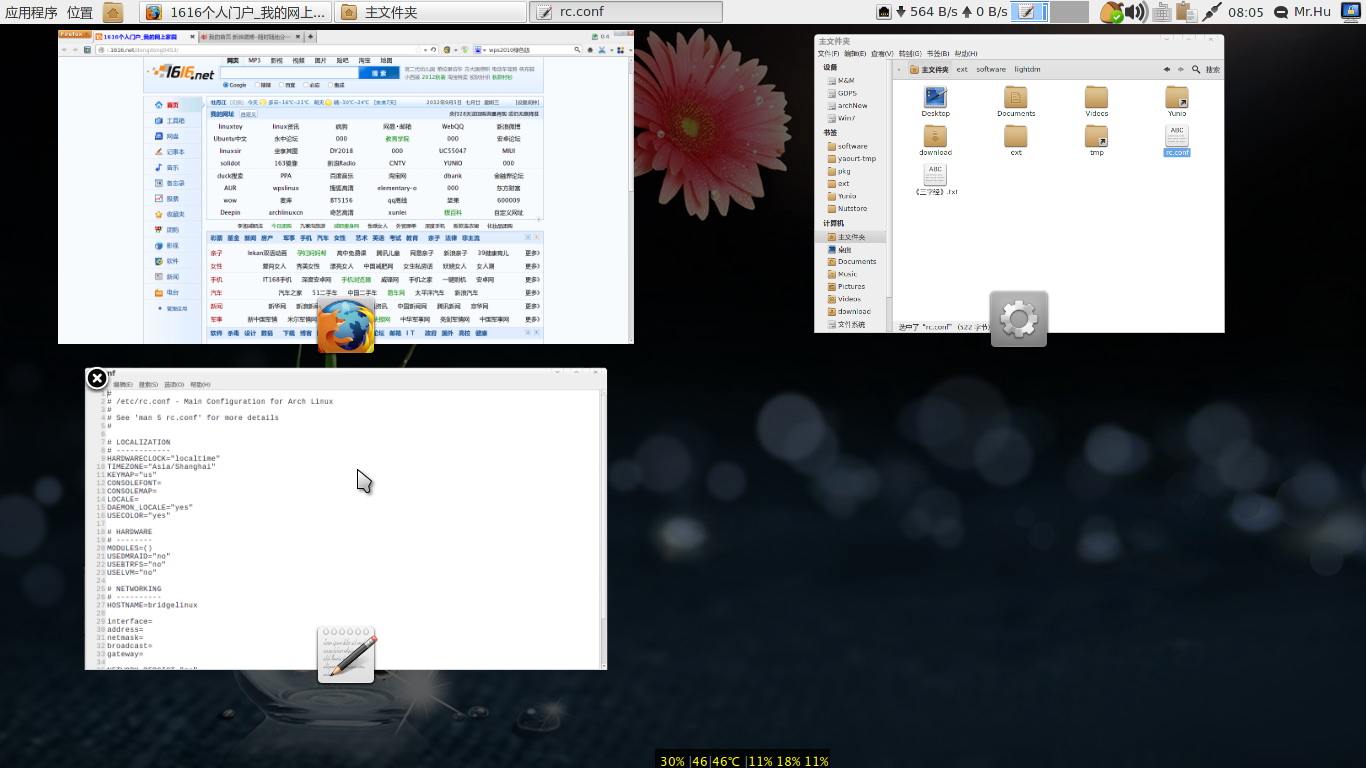Click the back arrow in the file manager toolbar

click(x=1167, y=70)
